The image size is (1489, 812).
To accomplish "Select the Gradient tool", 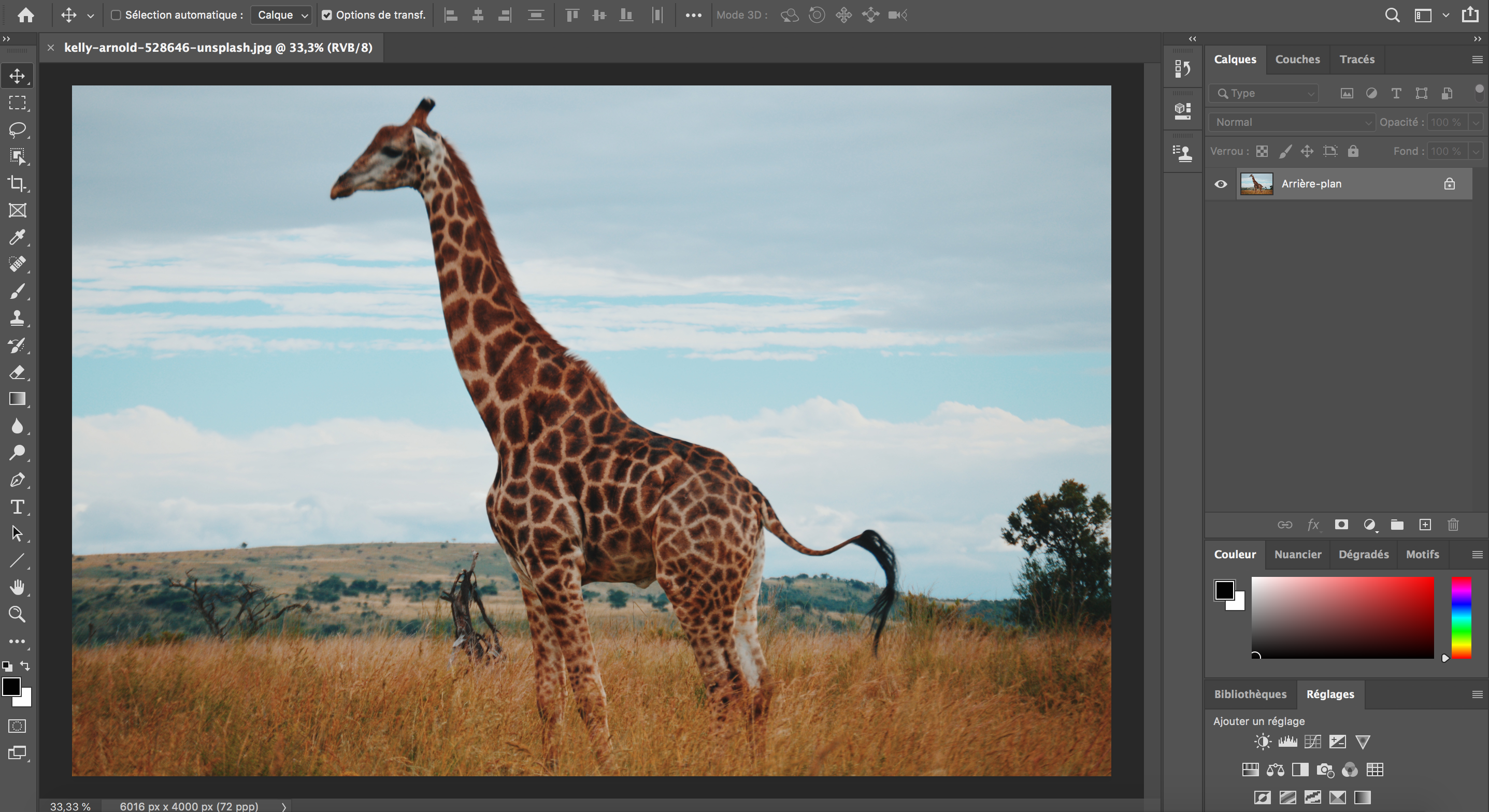I will pyautogui.click(x=17, y=399).
